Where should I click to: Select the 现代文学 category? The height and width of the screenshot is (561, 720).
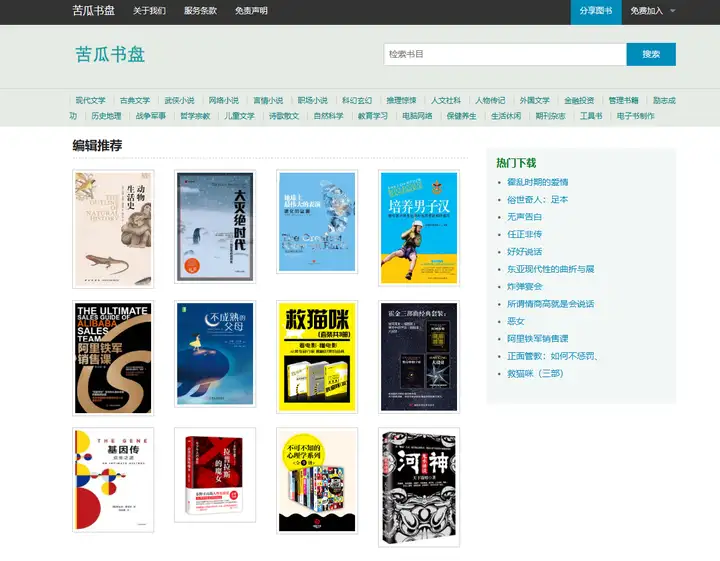90,100
